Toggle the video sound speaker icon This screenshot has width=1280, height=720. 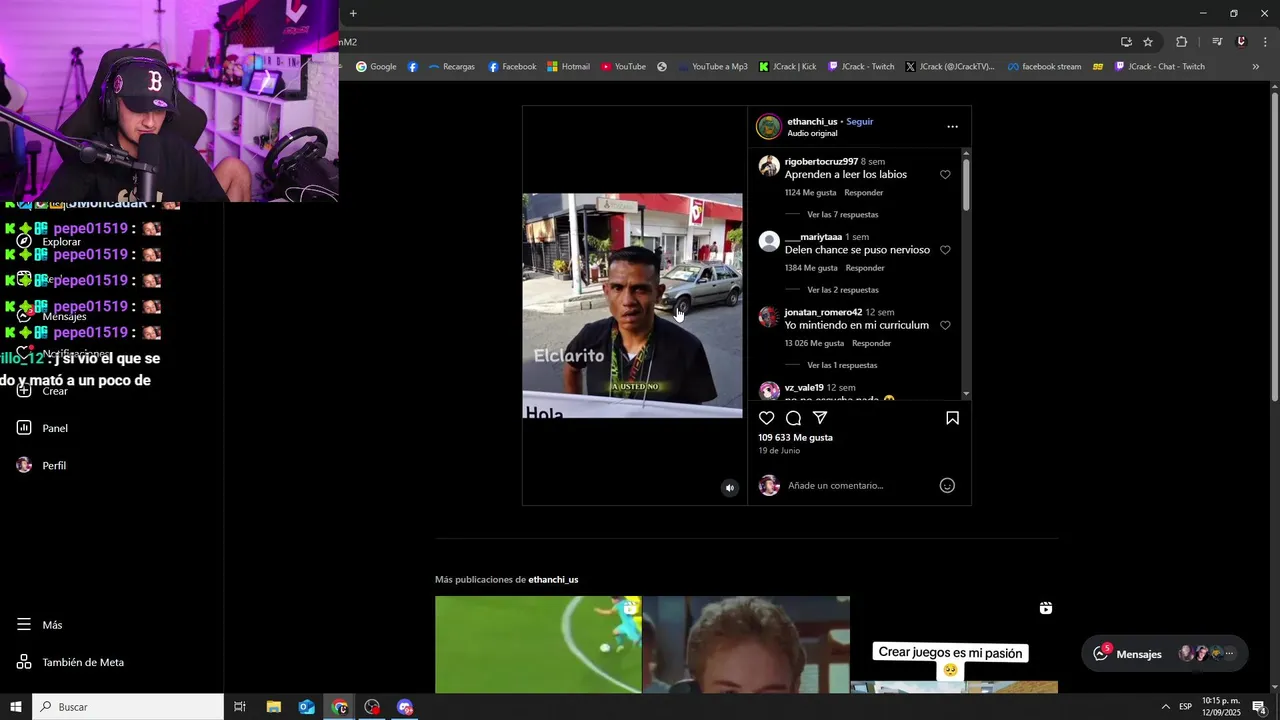[x=730, y=488]
